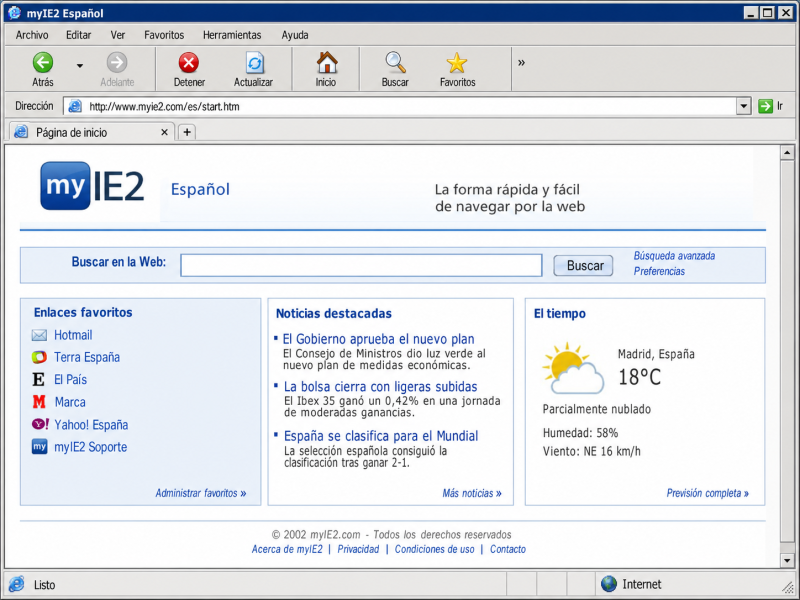Viewport: 800px width, 600px height.
Task: Click the Buscar search button on the page
Action: coord(584,266)
